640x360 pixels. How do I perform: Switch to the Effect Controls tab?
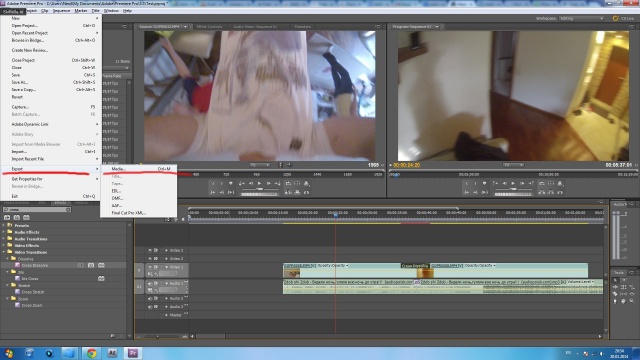click(x=209, y=27)
